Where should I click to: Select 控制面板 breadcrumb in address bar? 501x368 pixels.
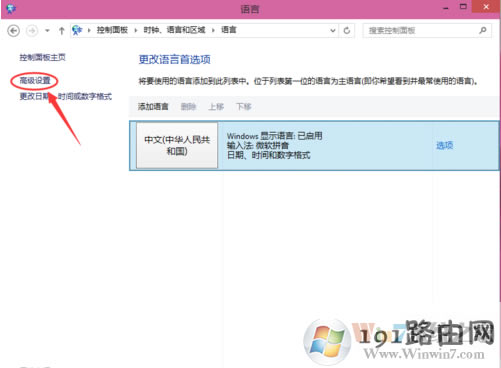[x=112, y=30]
